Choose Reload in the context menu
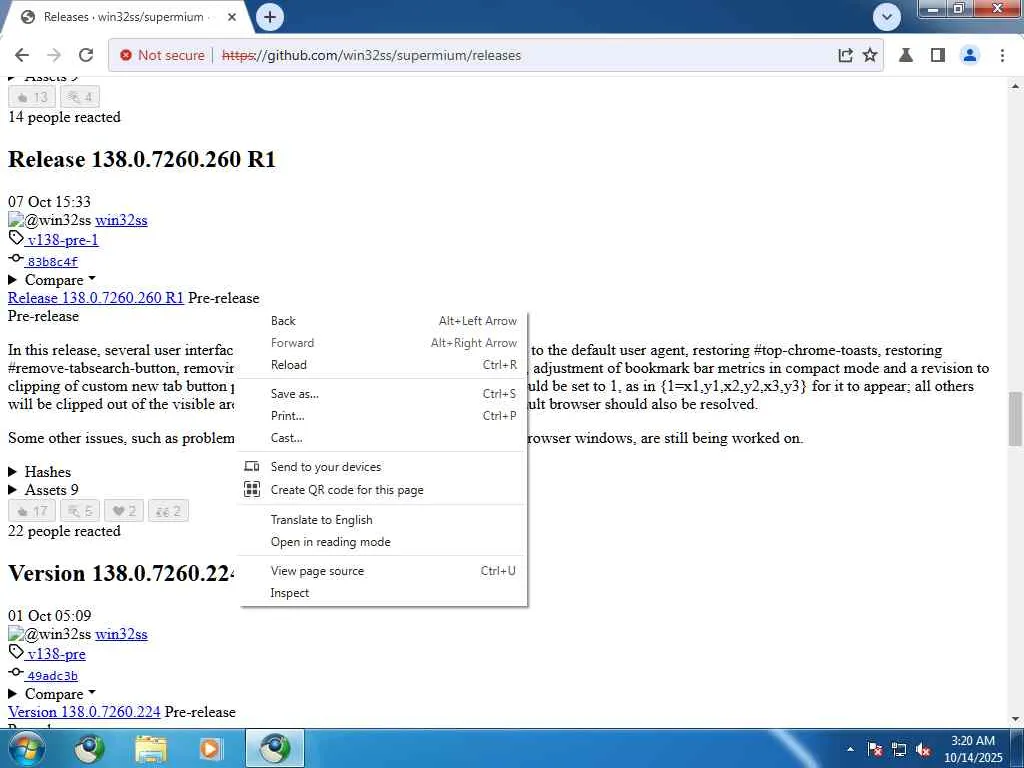The width and height of the screenshot is (1024, 768). [383, 365]
